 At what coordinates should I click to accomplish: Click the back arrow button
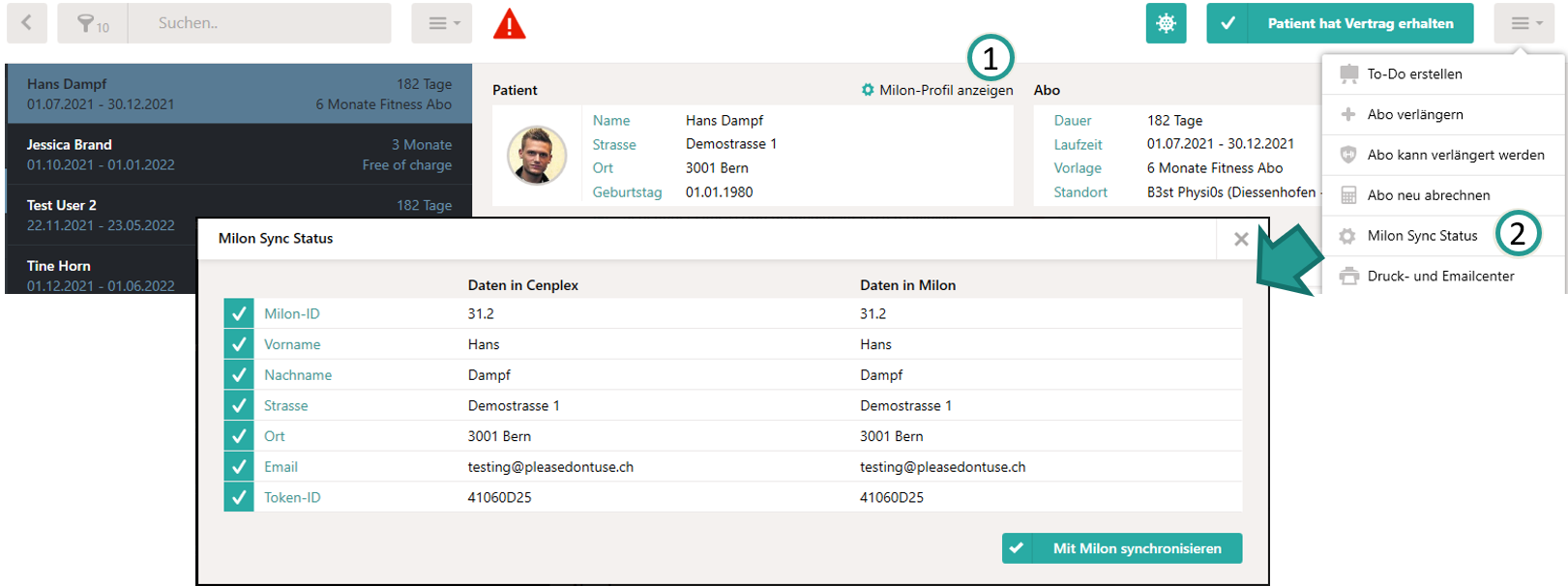pos(27,23)
